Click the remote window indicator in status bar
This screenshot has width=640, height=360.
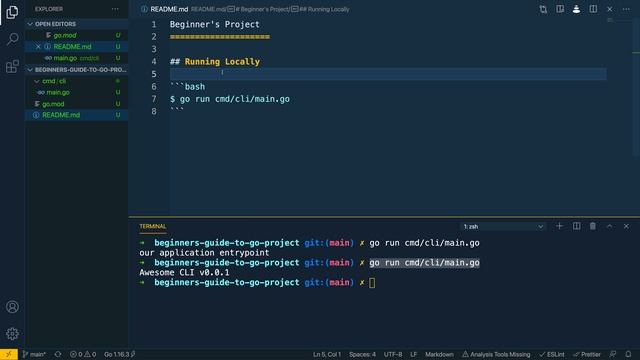tap(9, 354)
